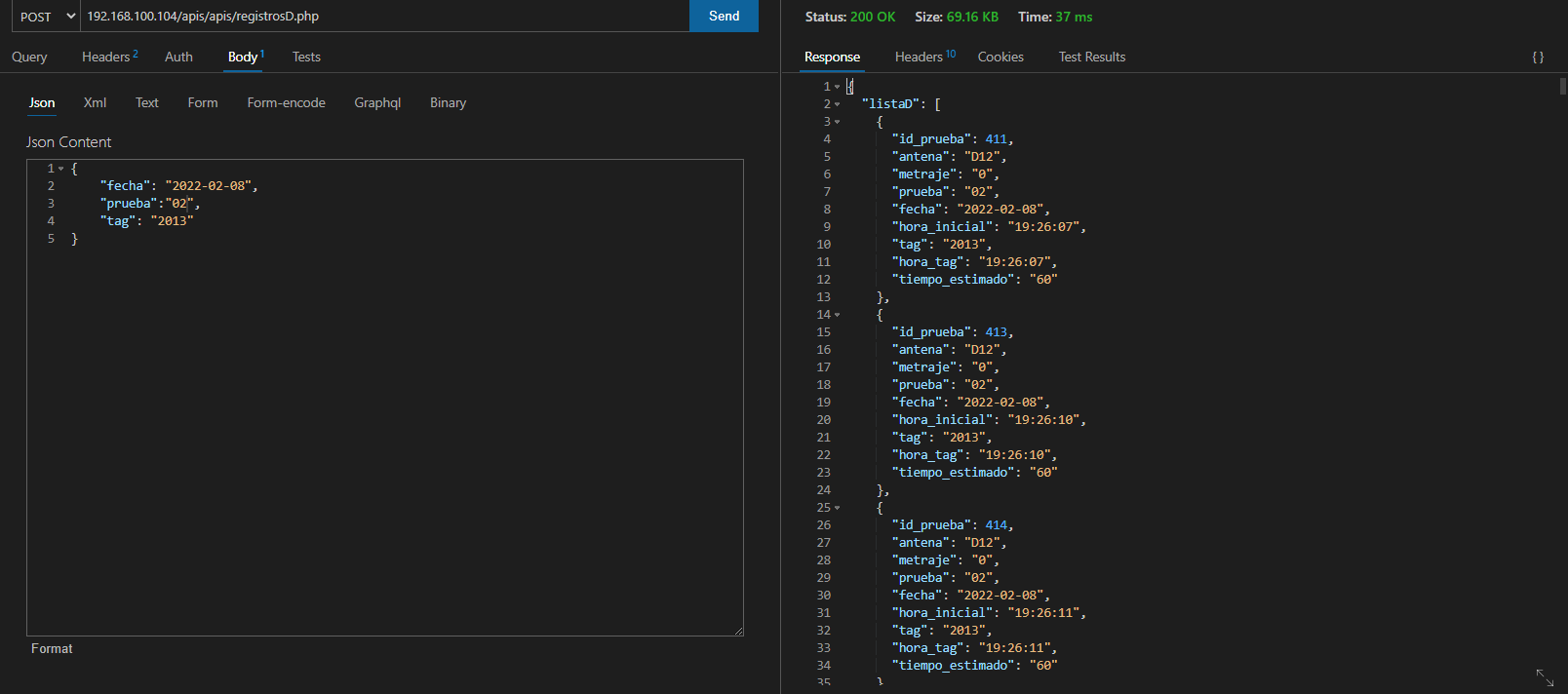Click the expand response fullscreen icon
Image resolution: width=1568 pixels, height=694 pixels.
point(1545,677)
